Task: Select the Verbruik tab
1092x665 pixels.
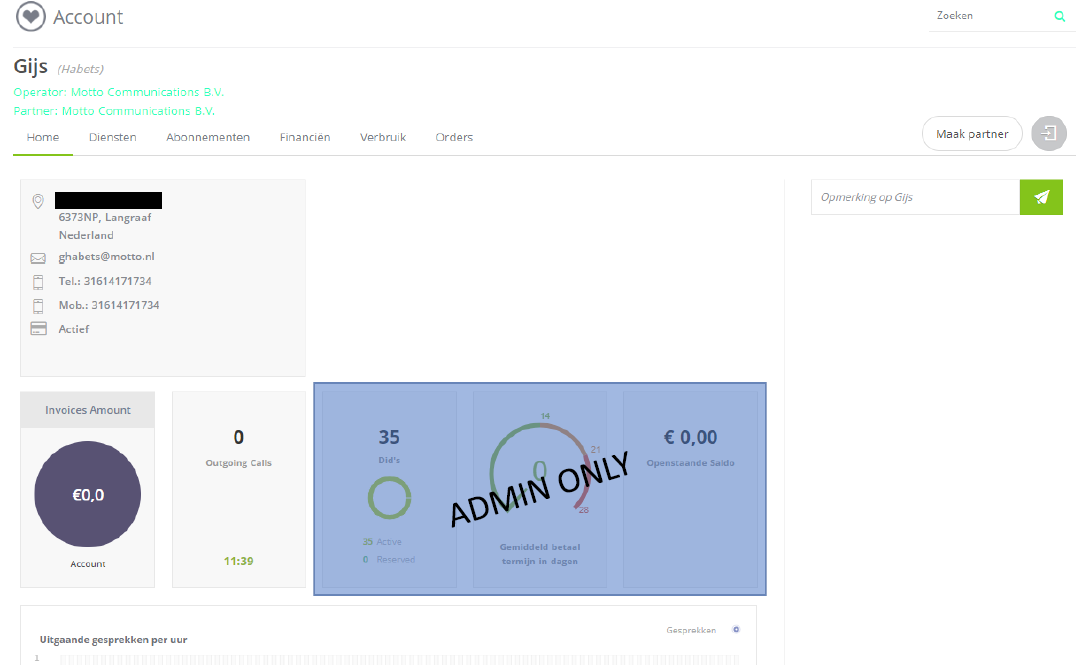Action: 383,137
